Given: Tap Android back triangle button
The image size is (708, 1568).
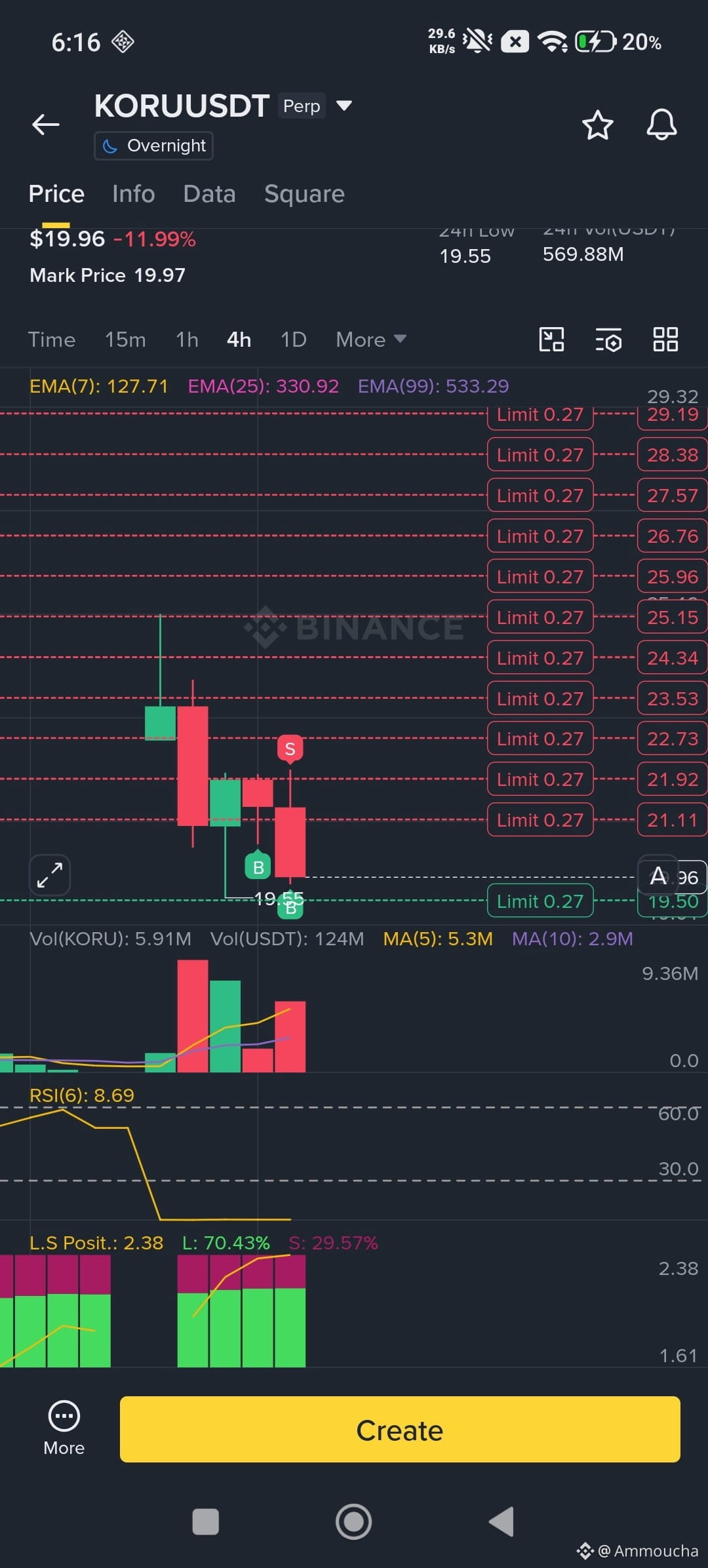Looking at the screenshot, I should point(501,1521).
